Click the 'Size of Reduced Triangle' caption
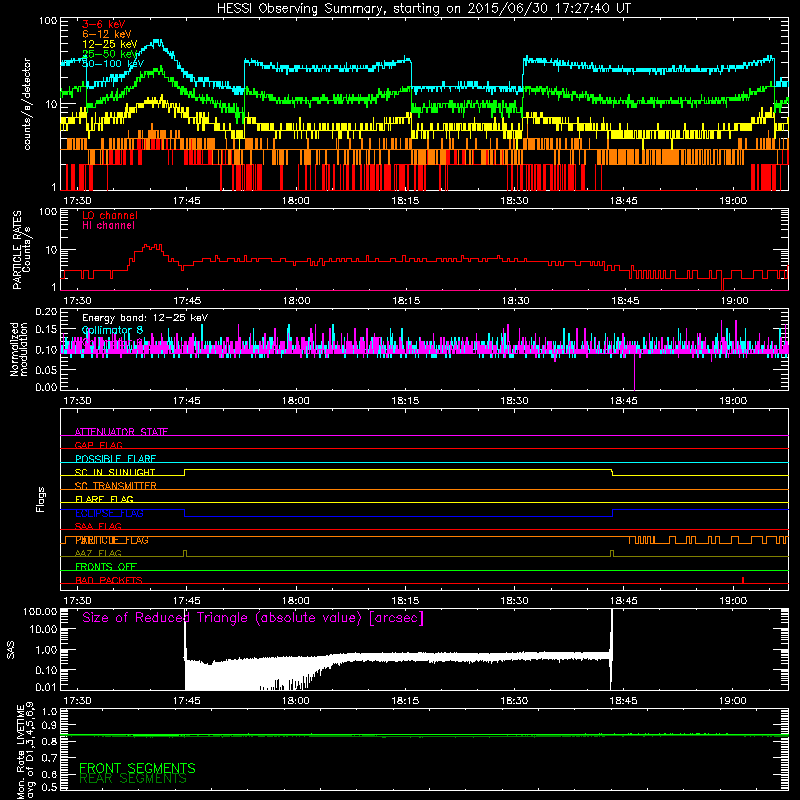This screenshot has height=800, width=800. pyautogui.click(x=253, y=618)
